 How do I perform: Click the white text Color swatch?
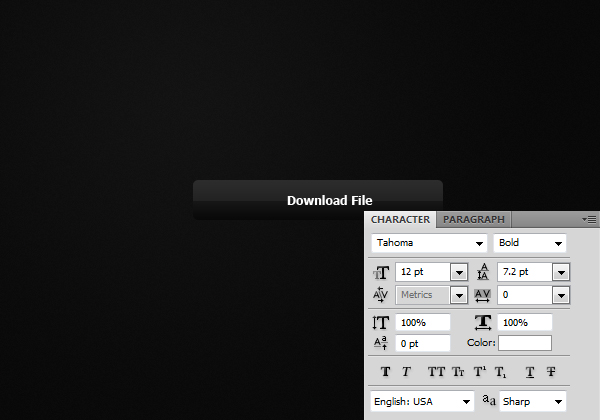(525, 343)
